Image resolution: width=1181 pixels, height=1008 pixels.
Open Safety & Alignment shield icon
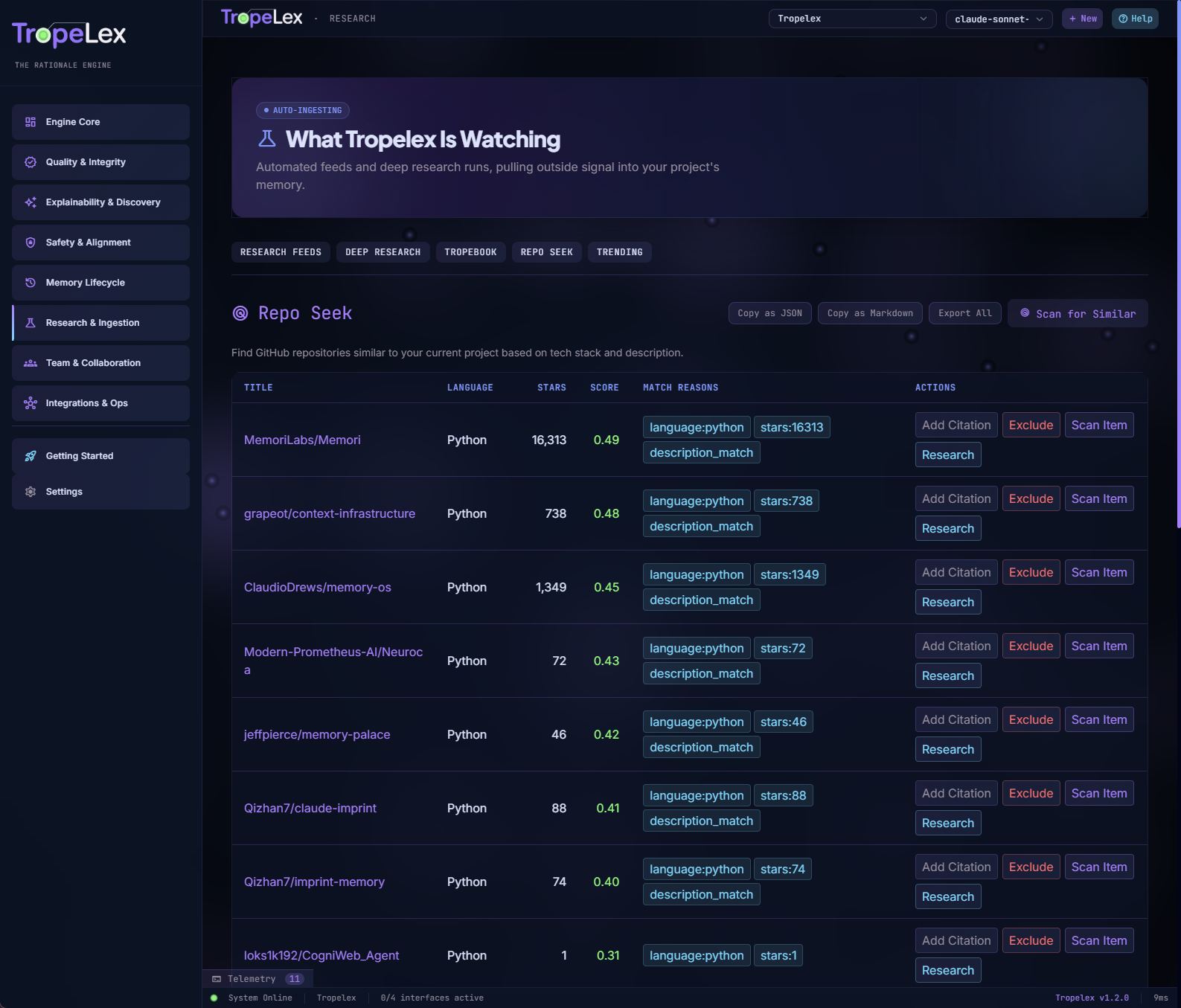(31, 243)
